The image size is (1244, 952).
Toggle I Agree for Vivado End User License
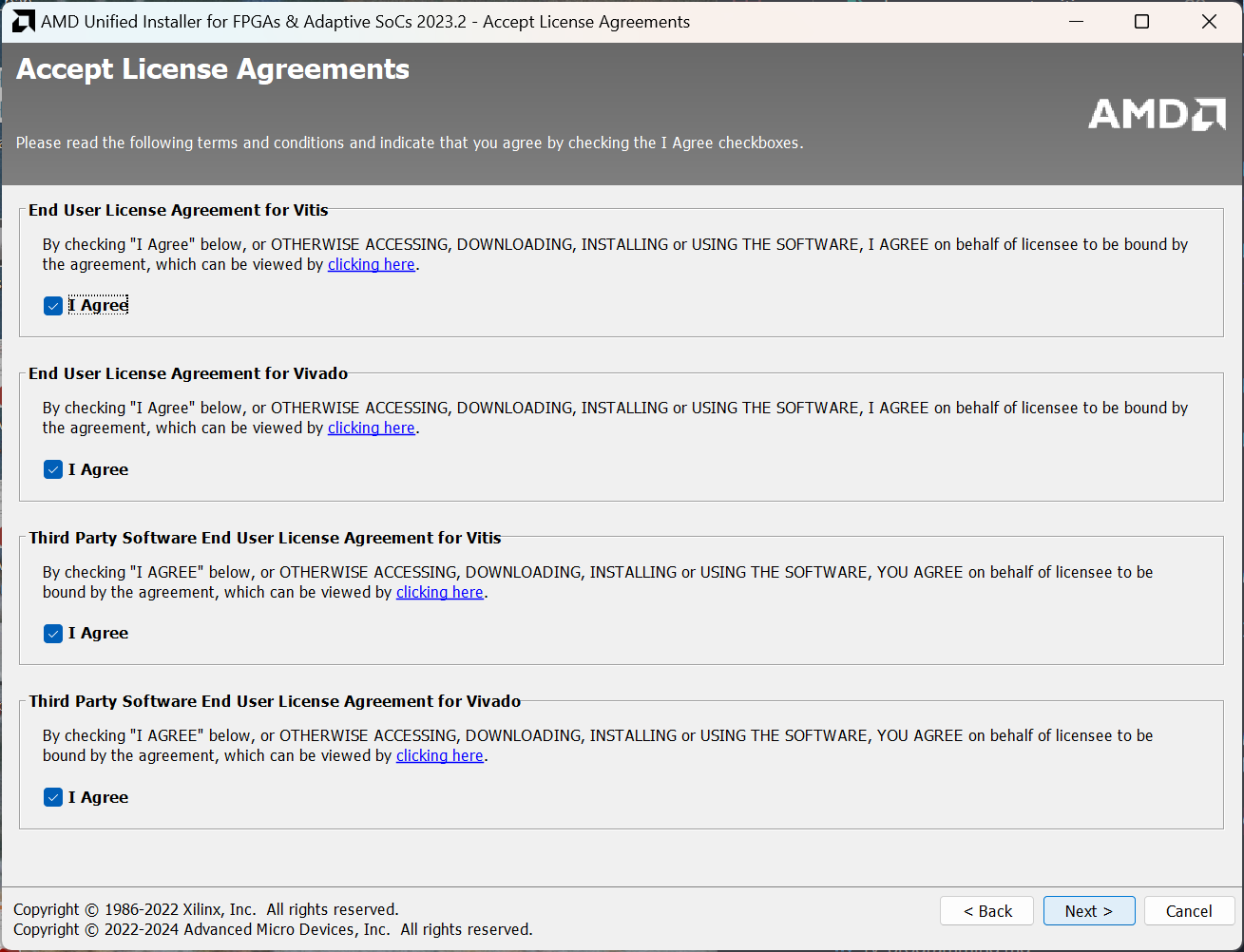click(53, 469)
